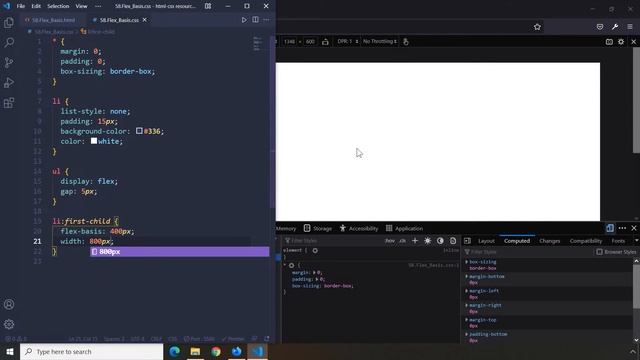640x360 pixels.
Task: Click Type here to search box
Action: 91,351
